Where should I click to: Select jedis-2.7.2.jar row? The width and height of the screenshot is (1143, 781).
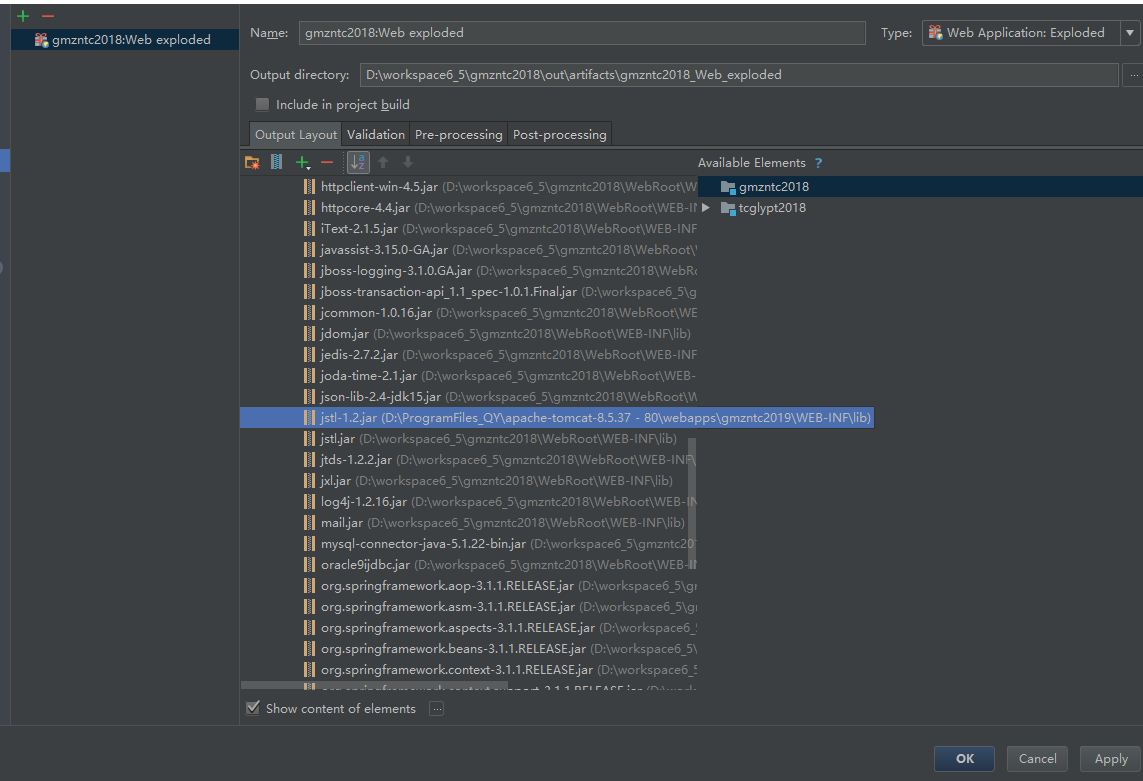point(469,354)
